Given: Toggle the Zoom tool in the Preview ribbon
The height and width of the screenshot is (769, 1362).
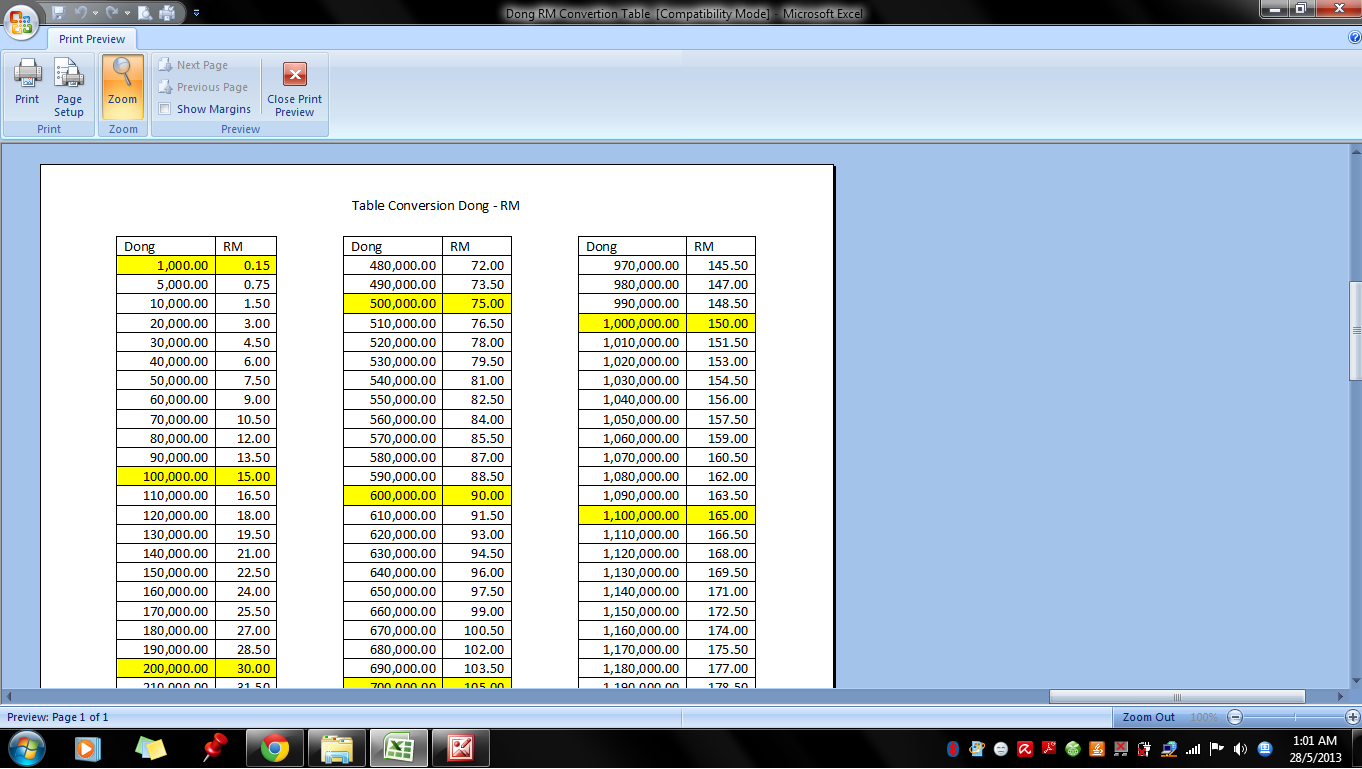Looking at the screenshot, I should pyautogui.click(x=122, y=86).
